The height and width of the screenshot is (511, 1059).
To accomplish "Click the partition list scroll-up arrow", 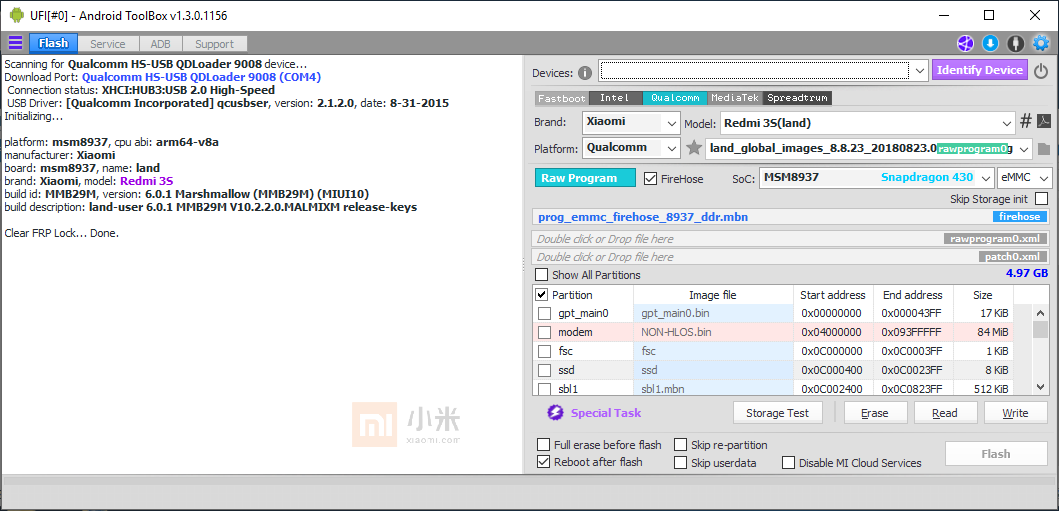I will [x=1041, y=313].
